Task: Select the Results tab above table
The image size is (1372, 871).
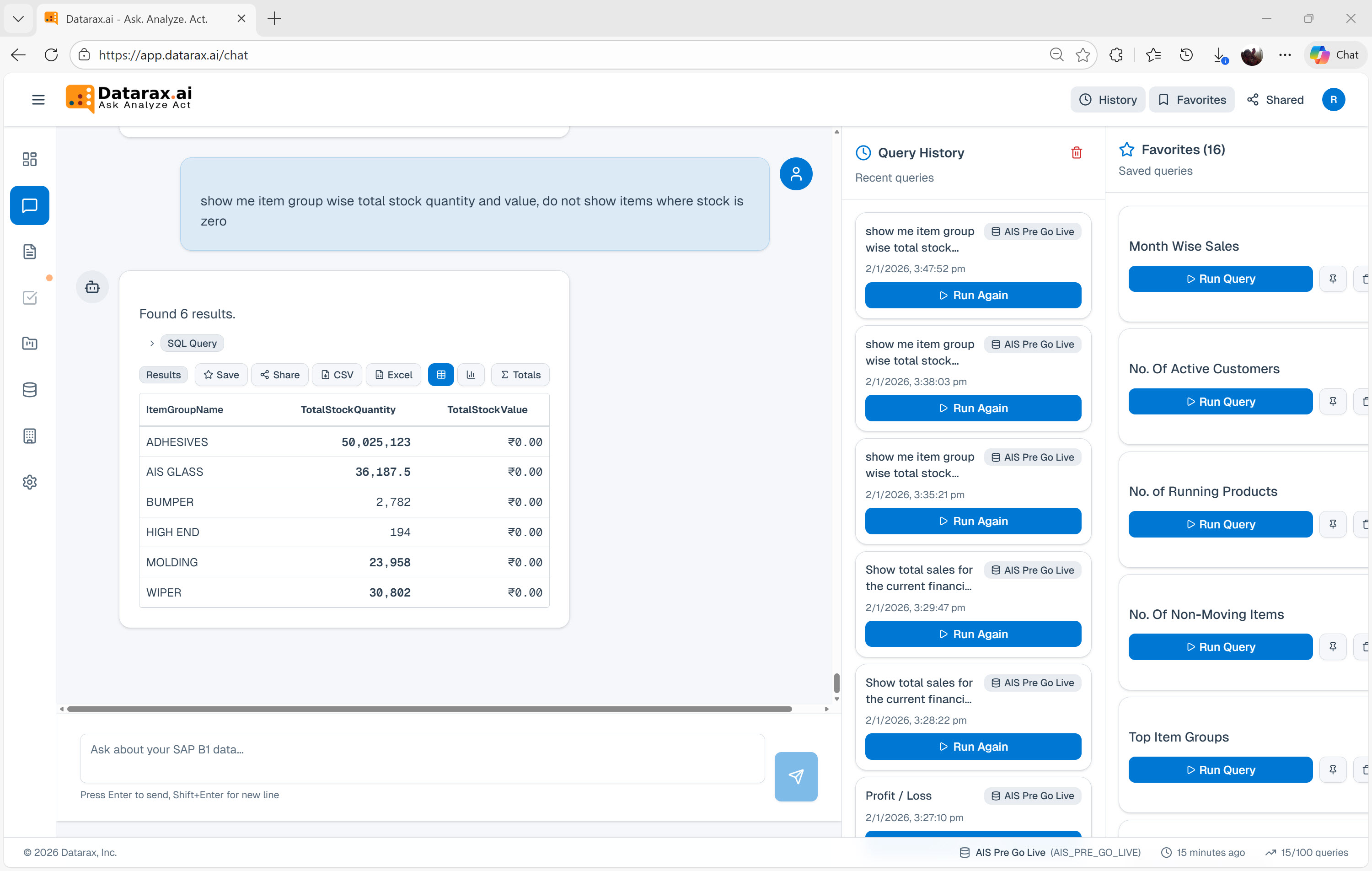Action: coord(163,375)
